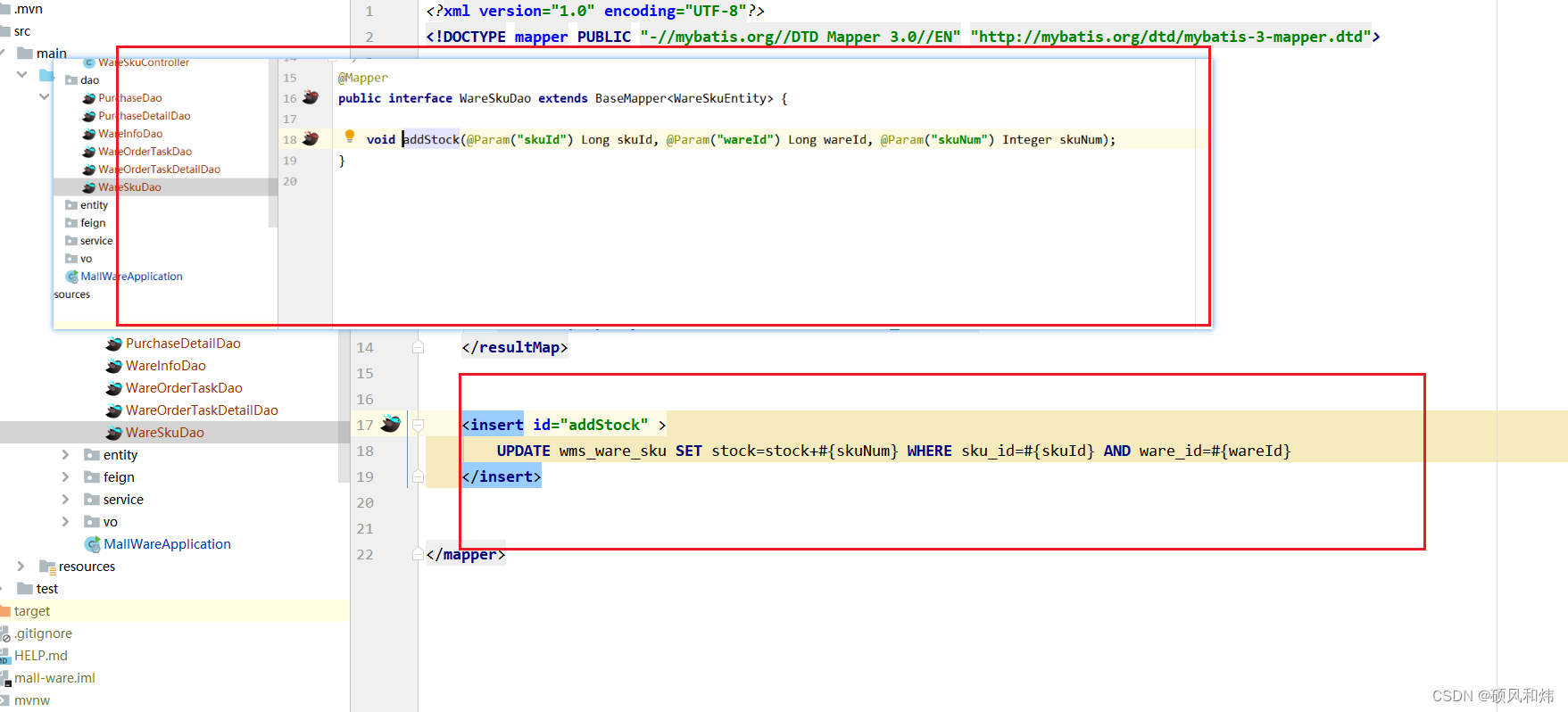Open the mvnw file
The image size is (1568, 712).
click(32, 700)
